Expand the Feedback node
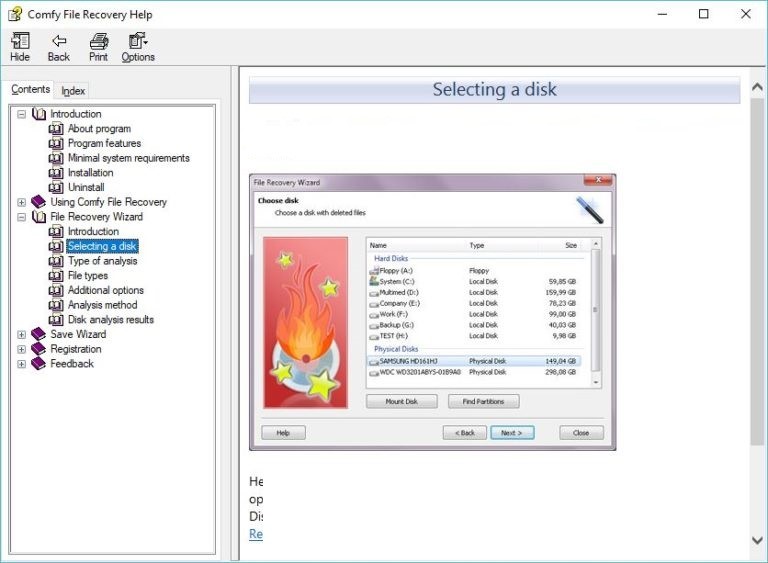This screenshot has height=563, width=768. [x=22, y=364]
